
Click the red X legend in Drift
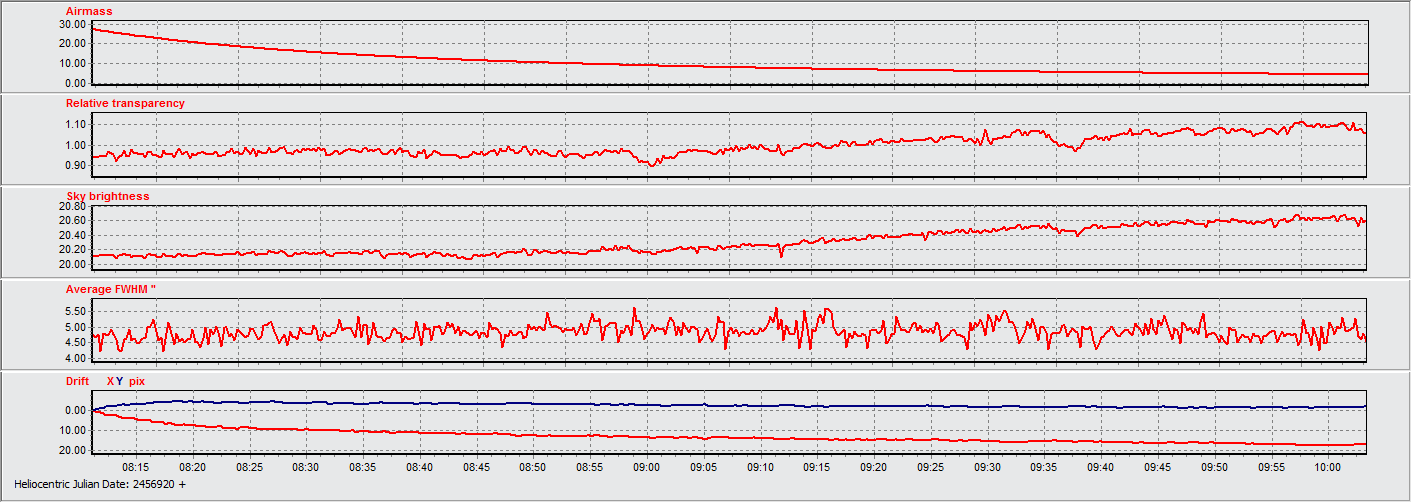pos(110,381)
